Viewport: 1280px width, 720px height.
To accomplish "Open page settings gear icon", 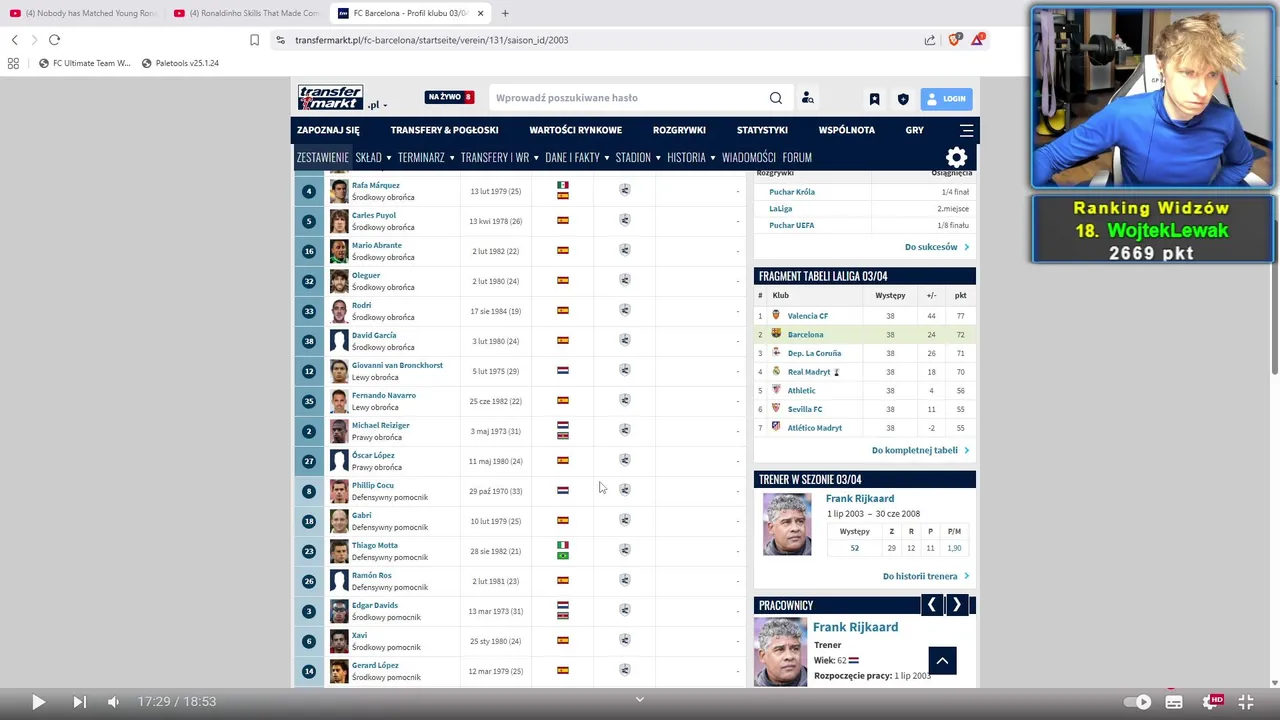I will pos(957,157).
